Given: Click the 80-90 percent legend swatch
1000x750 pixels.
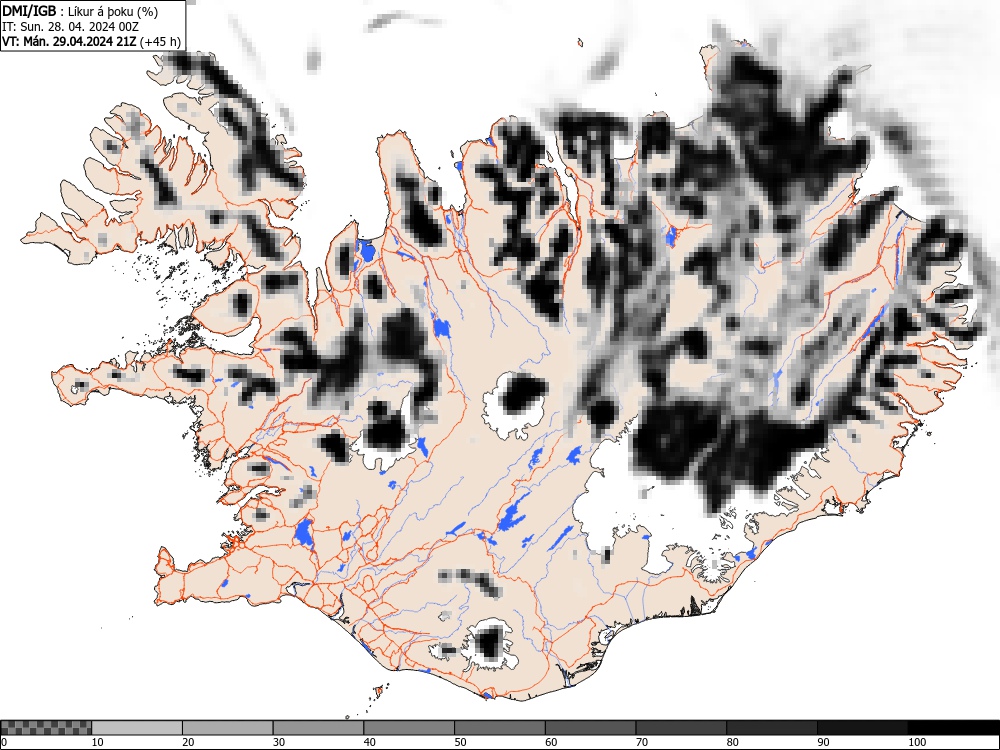Looking at the screenshot, I should [x=771, y=728].
